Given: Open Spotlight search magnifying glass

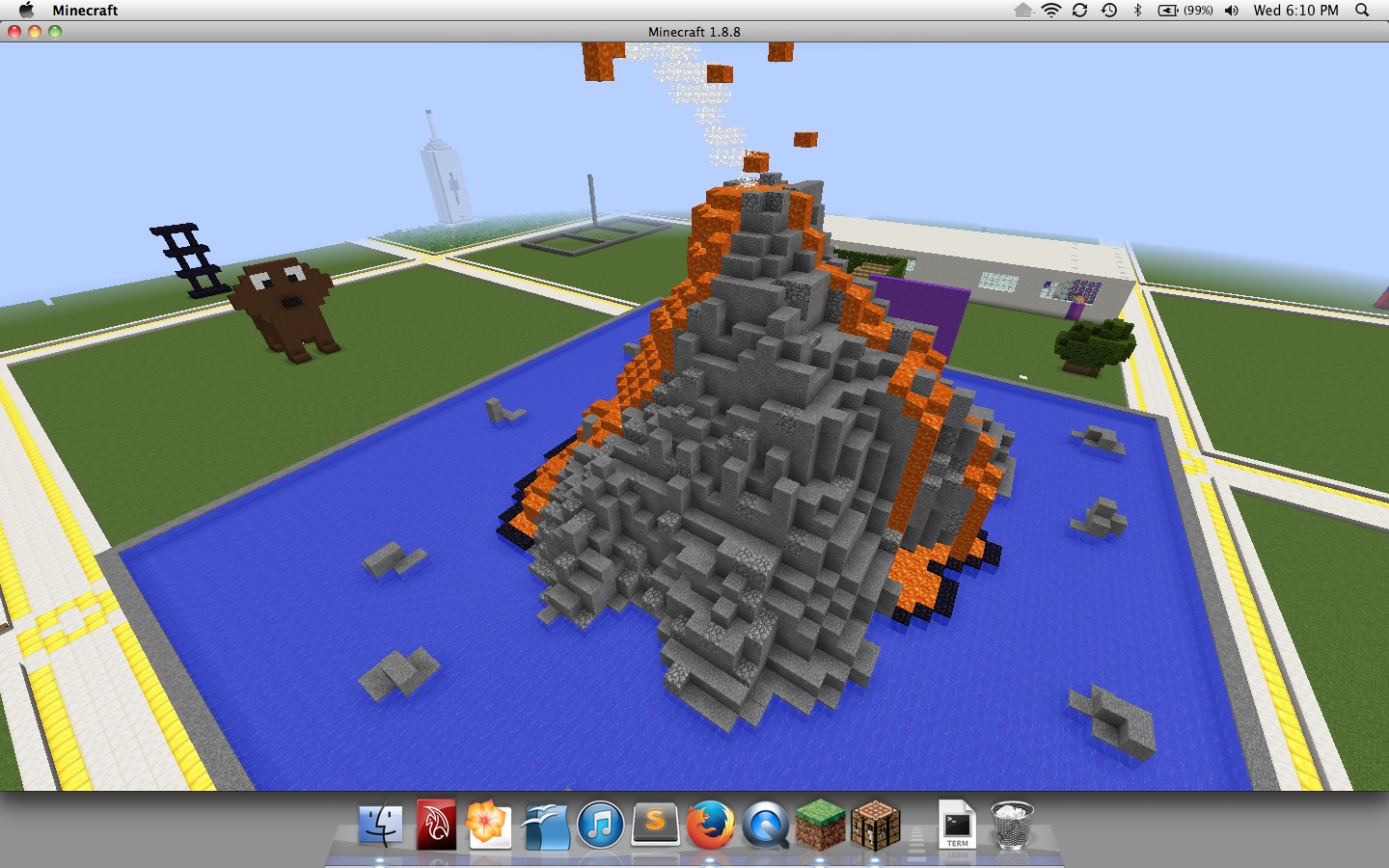Looking at the screenshot, I should (1362, 10).
